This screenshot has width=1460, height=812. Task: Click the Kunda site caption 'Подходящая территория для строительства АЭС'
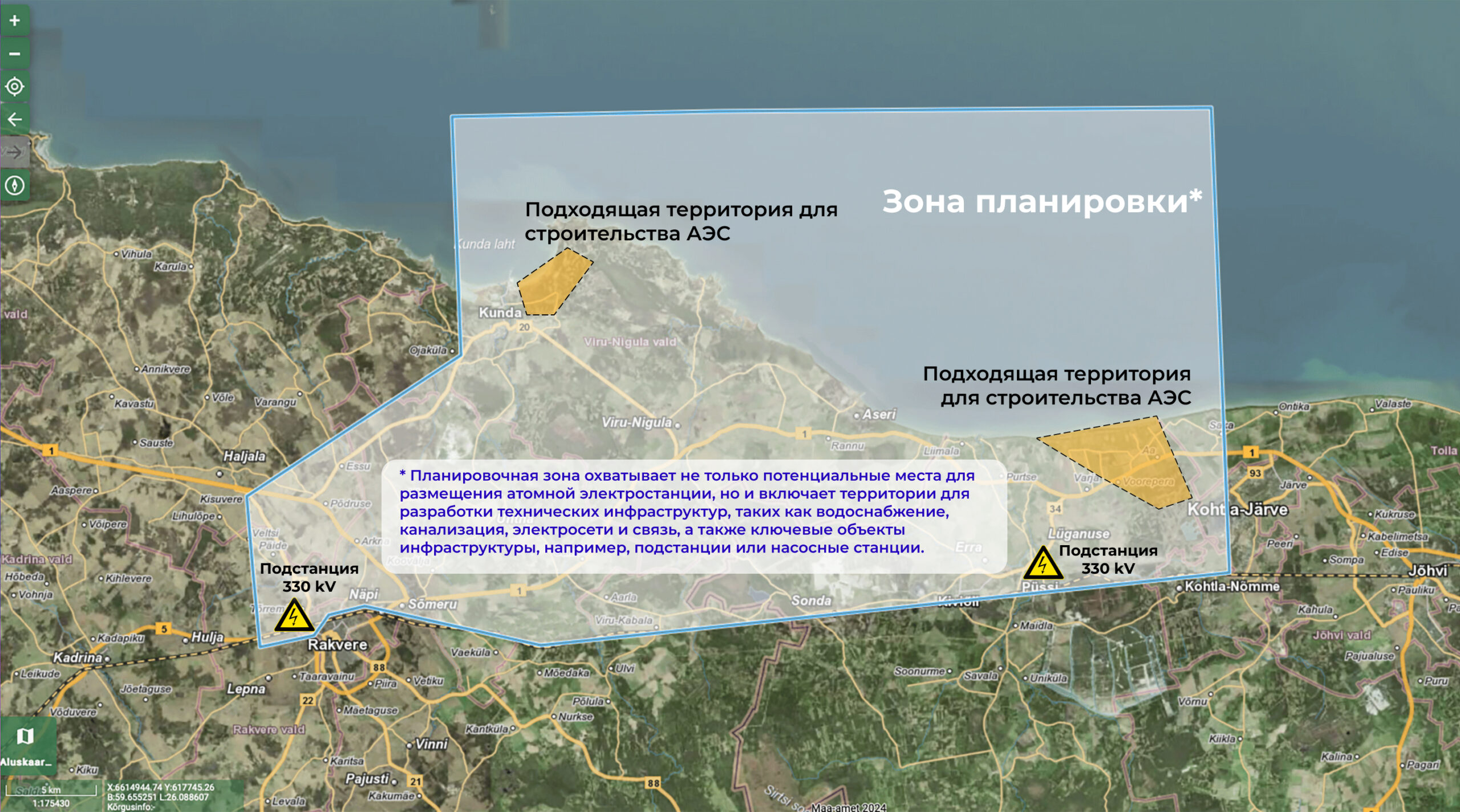pyautogui.click(x=681, y=221)
